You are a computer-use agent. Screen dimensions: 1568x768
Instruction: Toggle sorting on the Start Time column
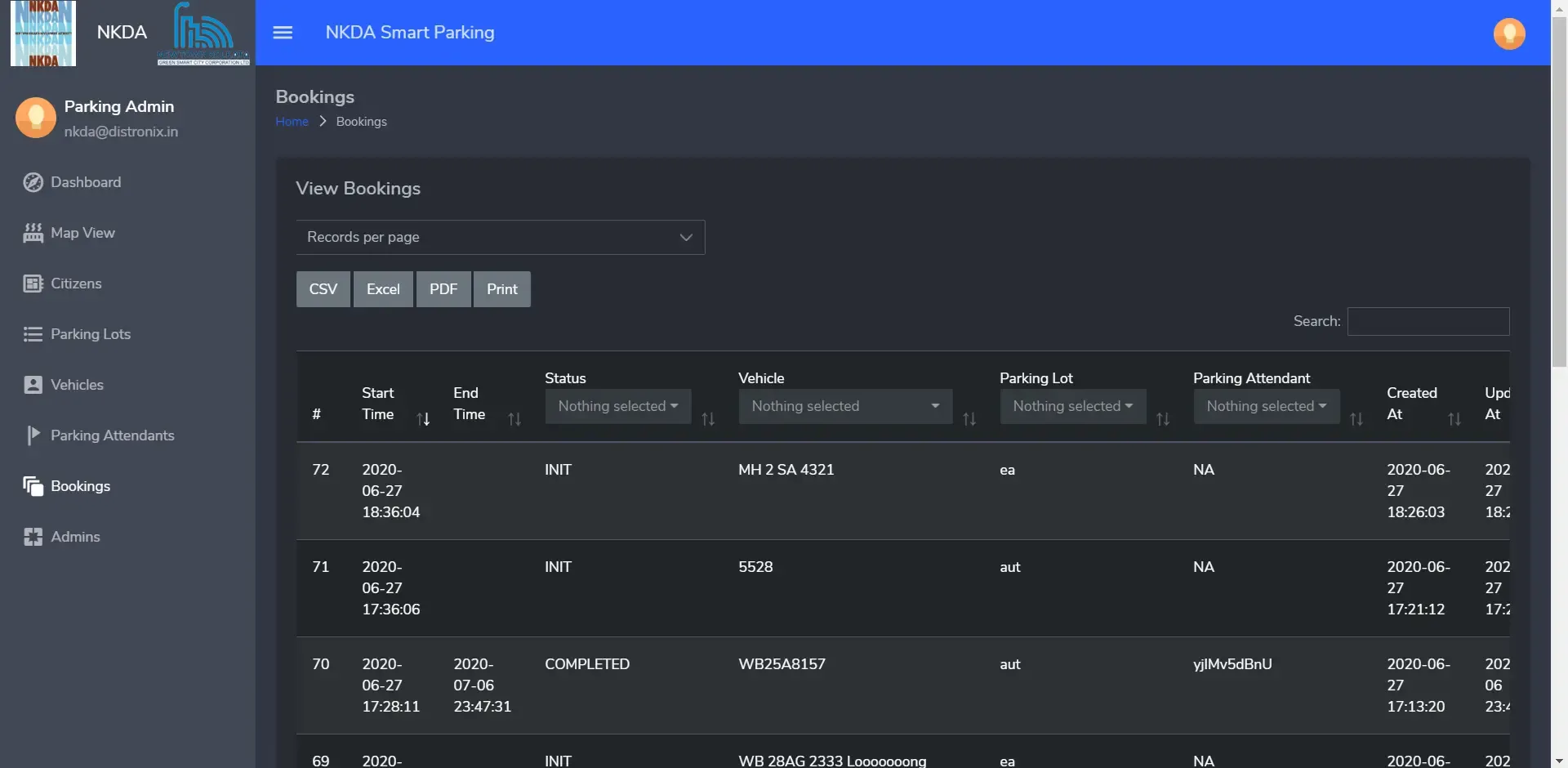[422, 418]
